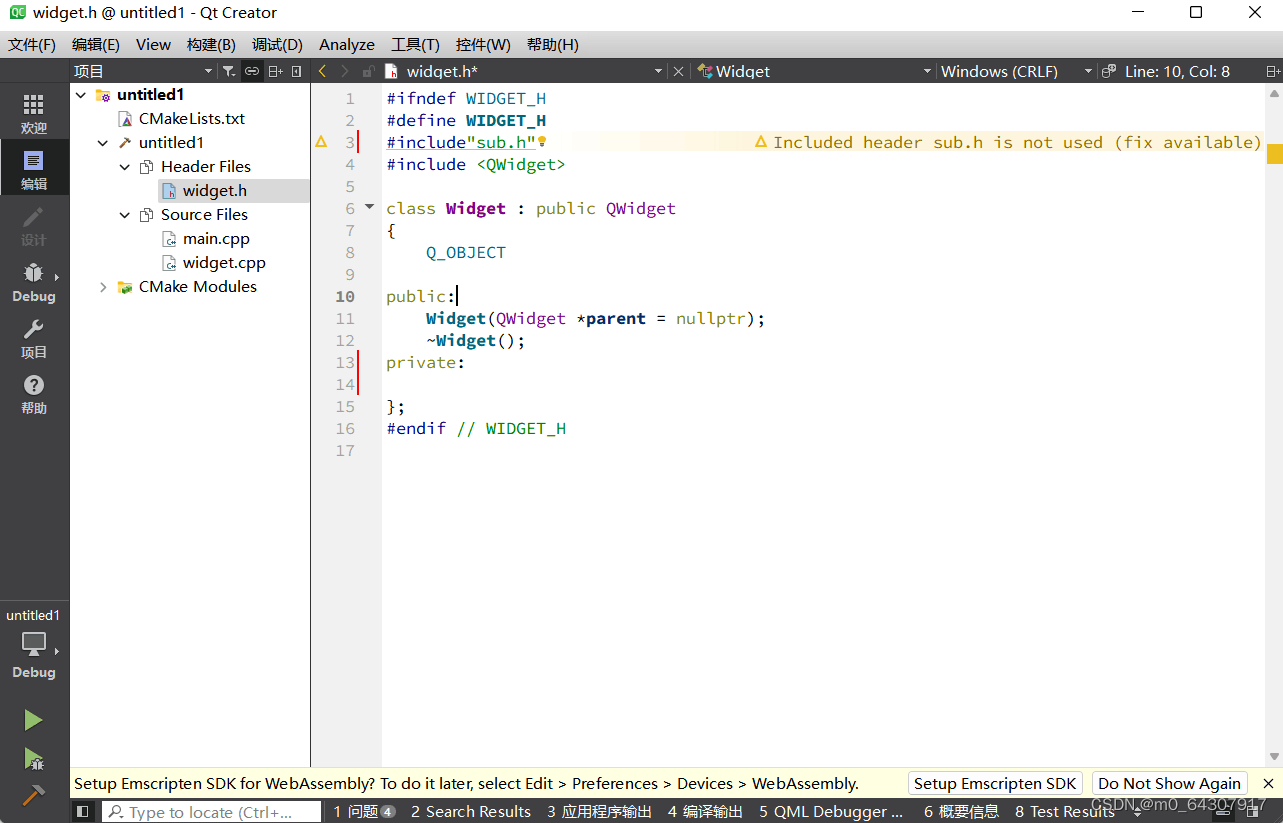1283x823 pixels.
Task: Open the output panes more menu arrow
Action: click(1137, 812)
